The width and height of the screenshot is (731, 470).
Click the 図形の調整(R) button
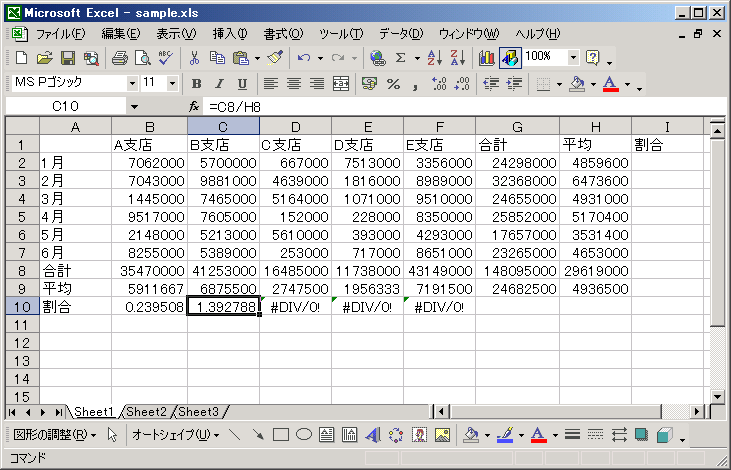point(55,435)
